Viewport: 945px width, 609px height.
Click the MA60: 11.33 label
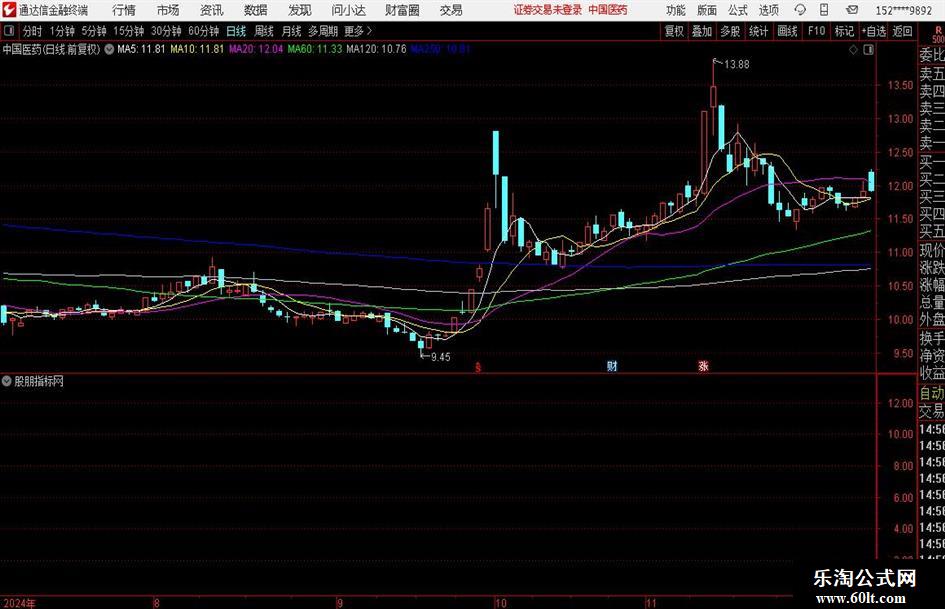click(315, 49)
